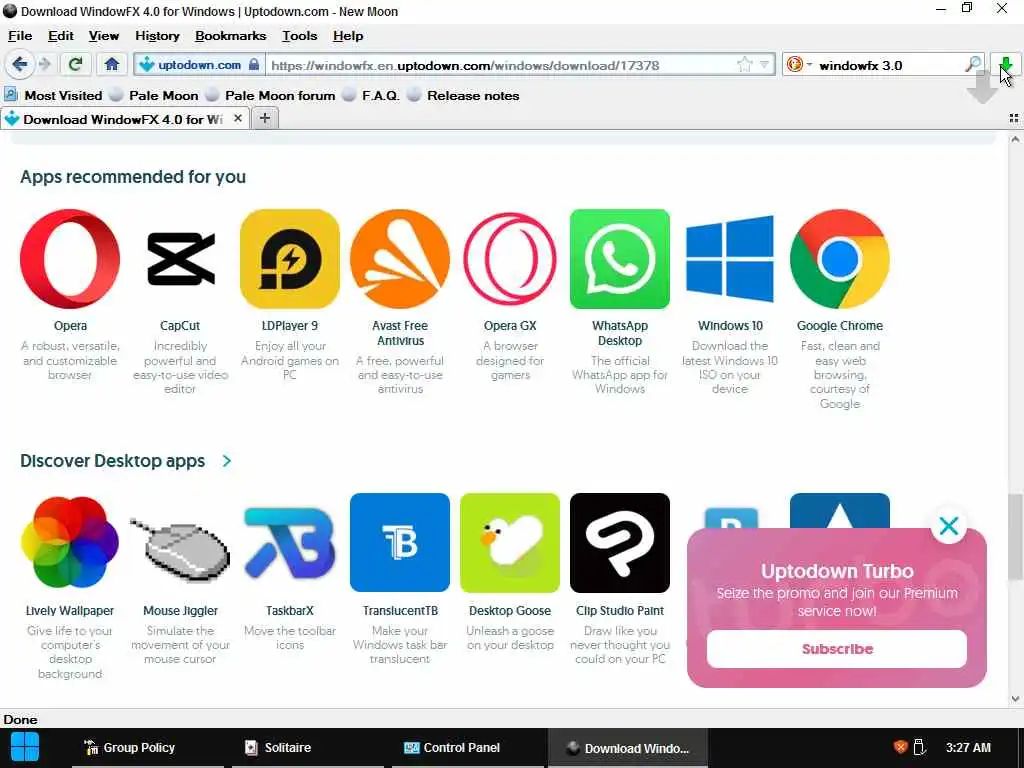1024x768 pixels.
Task: Open the Google Chrome icon
Action: coord(840,259)
